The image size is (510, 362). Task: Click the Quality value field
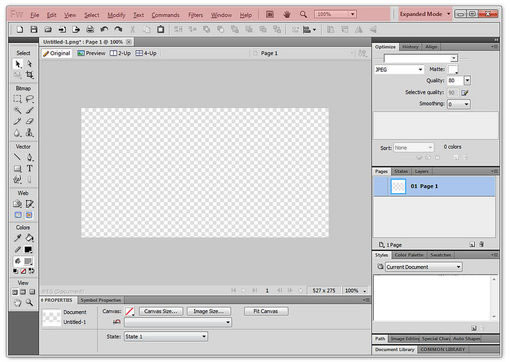pos(454,80)
